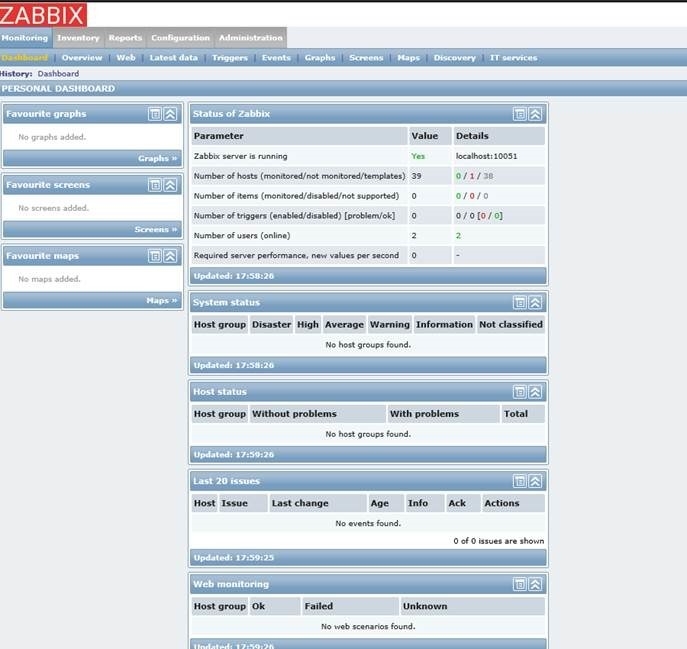Screen dimensions: 687x649
Task: Open the Monitoring tab
Action: [x=25, y=38]
